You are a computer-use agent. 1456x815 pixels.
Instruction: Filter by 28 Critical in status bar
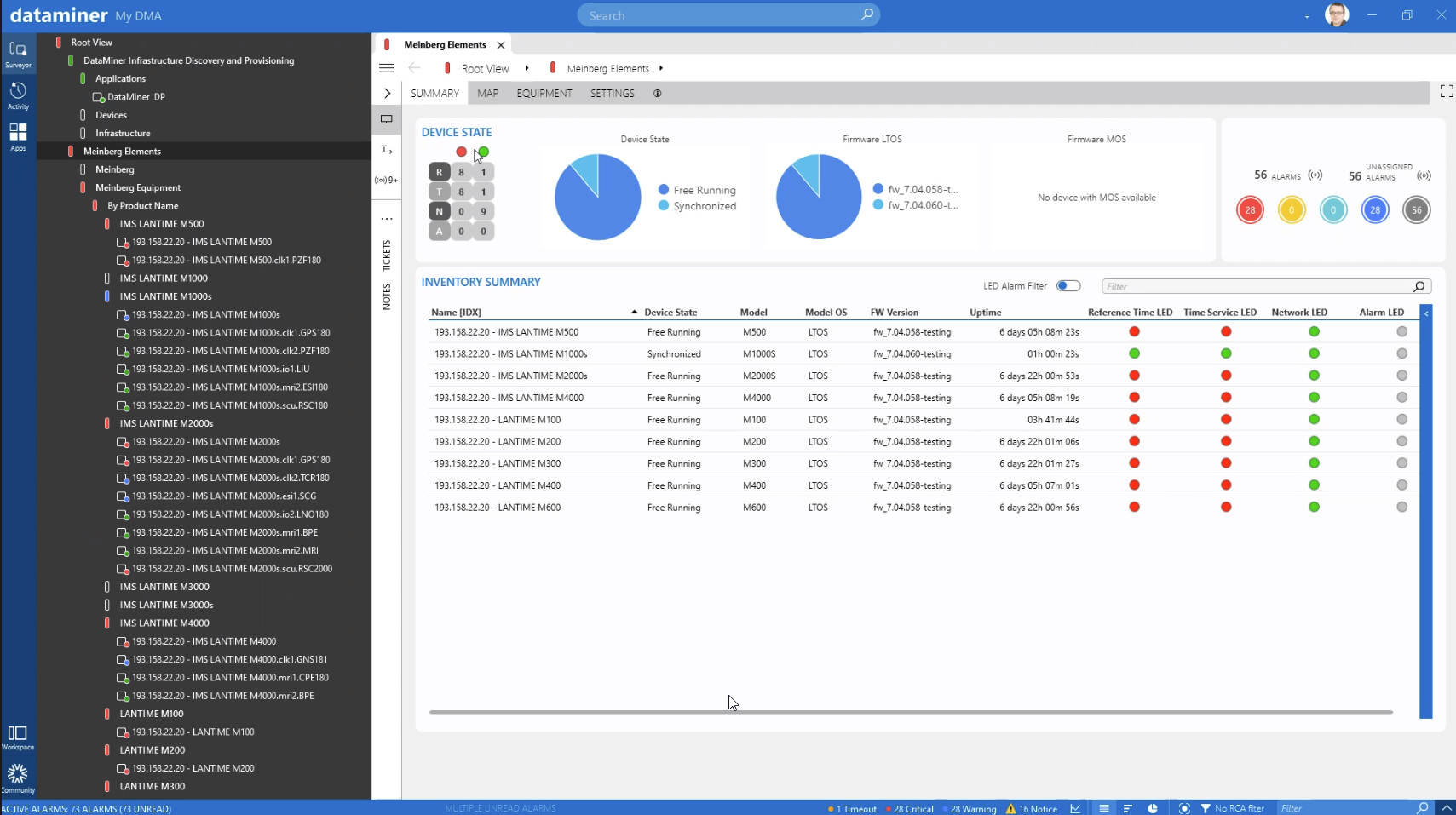pos(910,809)
